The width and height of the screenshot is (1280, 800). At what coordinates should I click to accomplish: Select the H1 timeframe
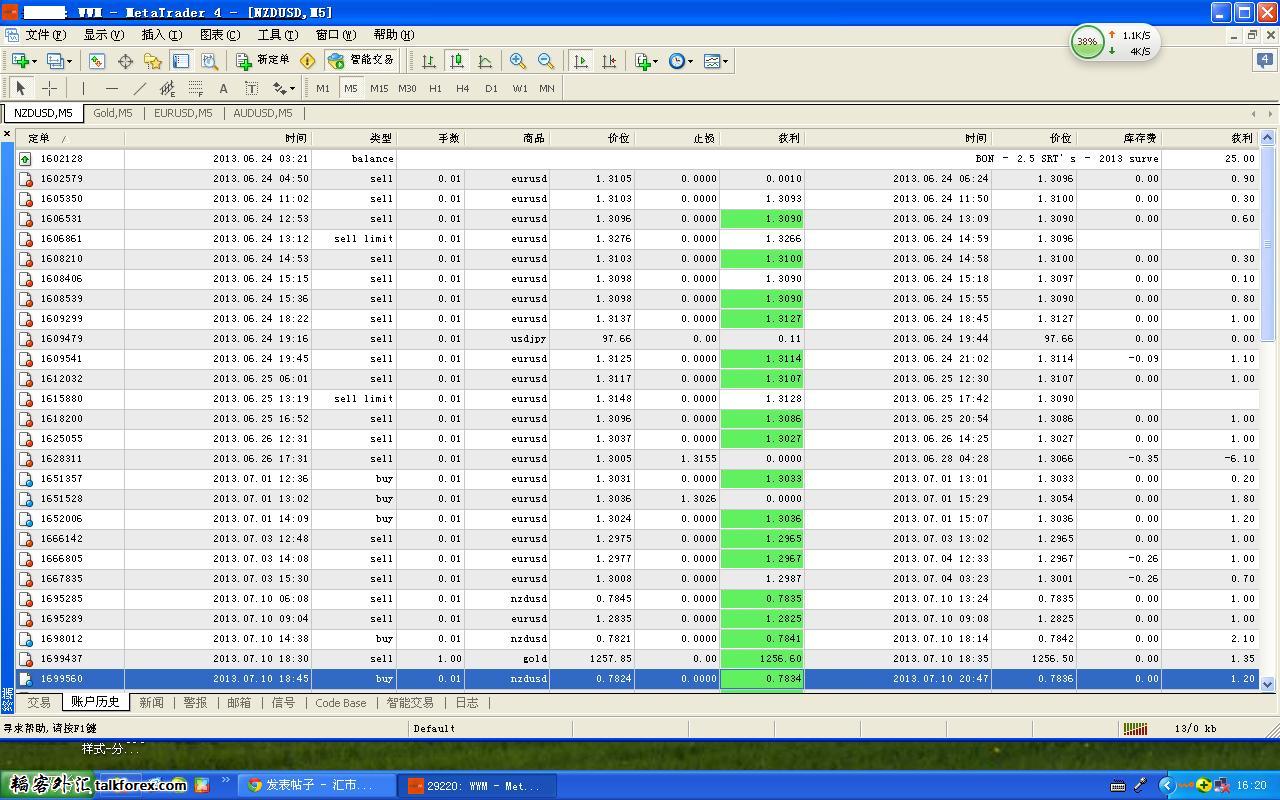click(x=435, y=88)
